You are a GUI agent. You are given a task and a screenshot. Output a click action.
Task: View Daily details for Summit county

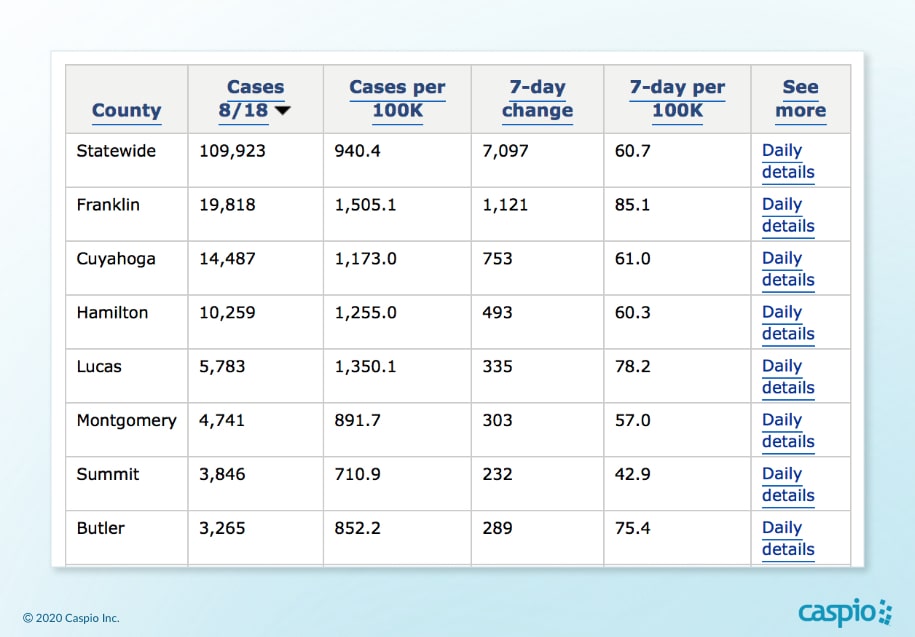click(787, 485)
